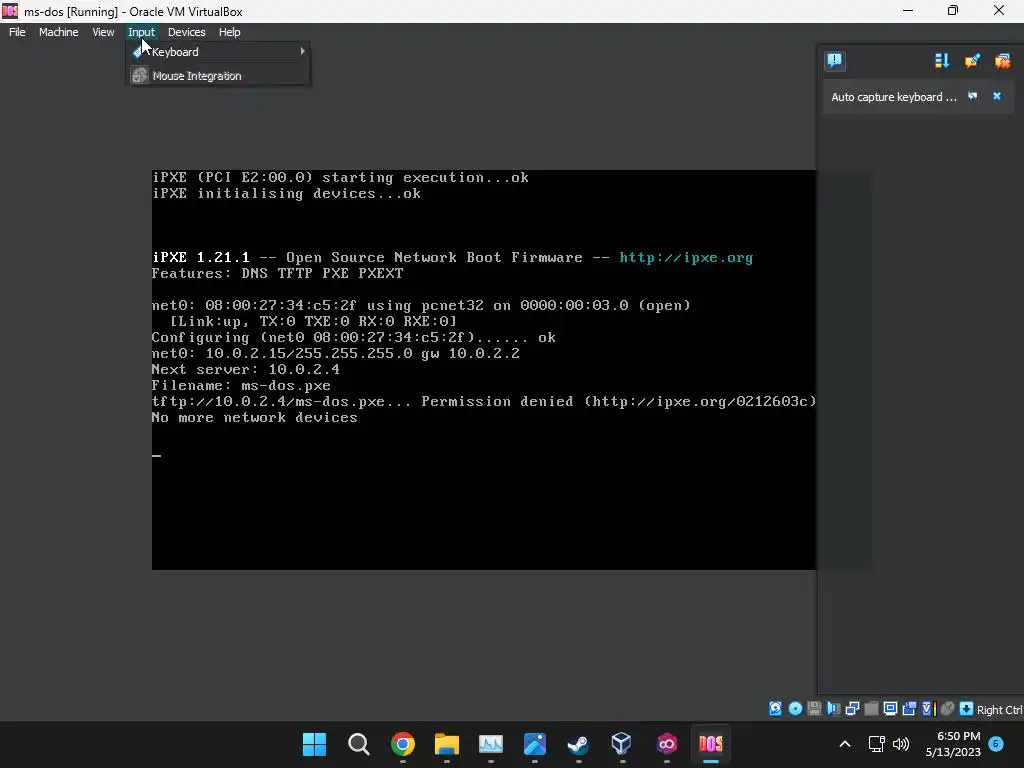Open the floppy disk indicator in status bar

[814, 709]
